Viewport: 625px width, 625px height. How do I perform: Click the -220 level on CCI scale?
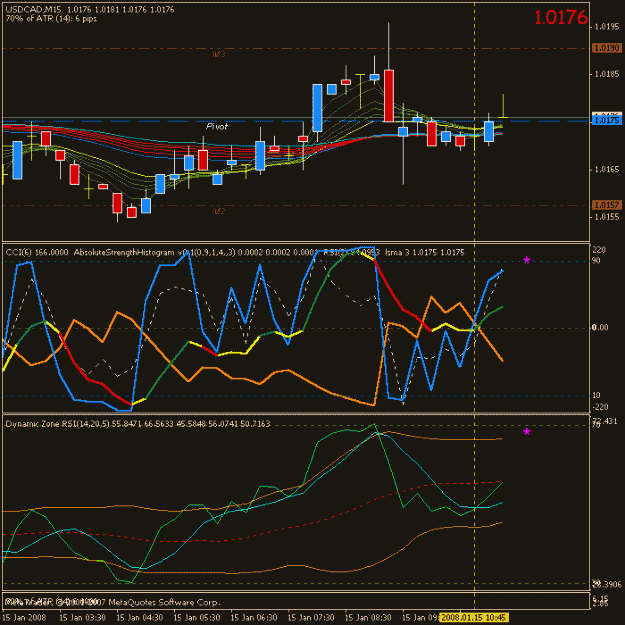[x=600, y=407]
